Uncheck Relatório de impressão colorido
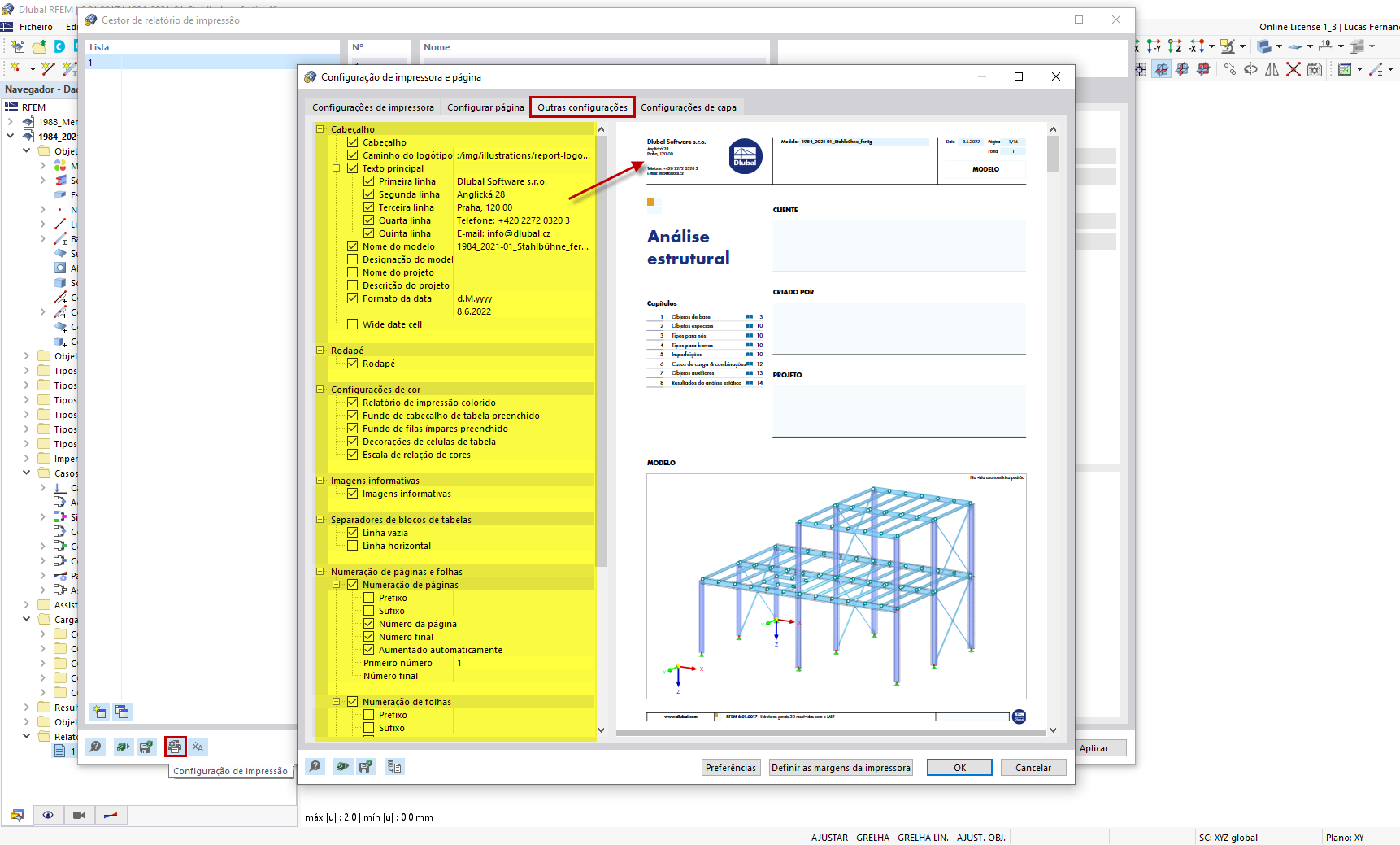 point(353,402)
